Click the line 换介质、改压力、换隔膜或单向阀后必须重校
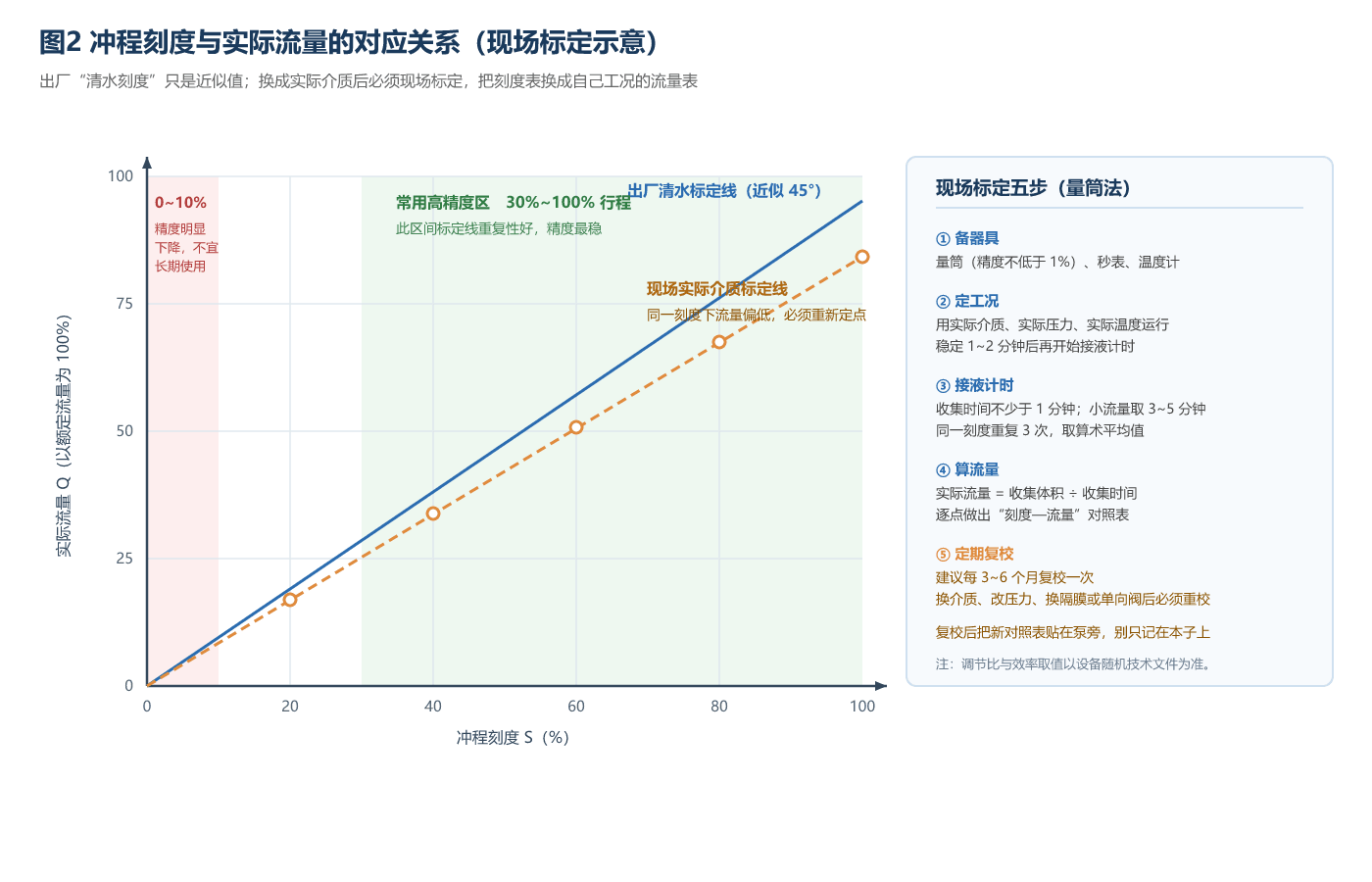The image size is (1372, 882). pos(1073,599)
